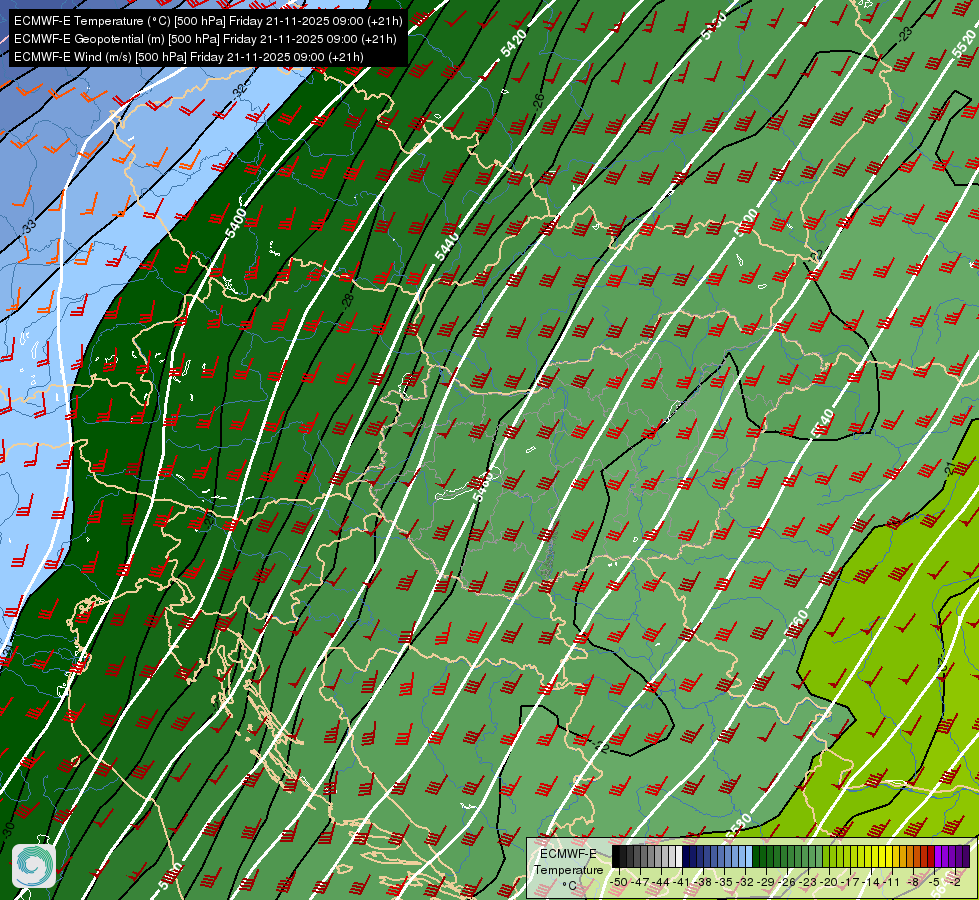Click the -47 legend value
The height and width of the screenshot is (900, 979).
[640, 882]
